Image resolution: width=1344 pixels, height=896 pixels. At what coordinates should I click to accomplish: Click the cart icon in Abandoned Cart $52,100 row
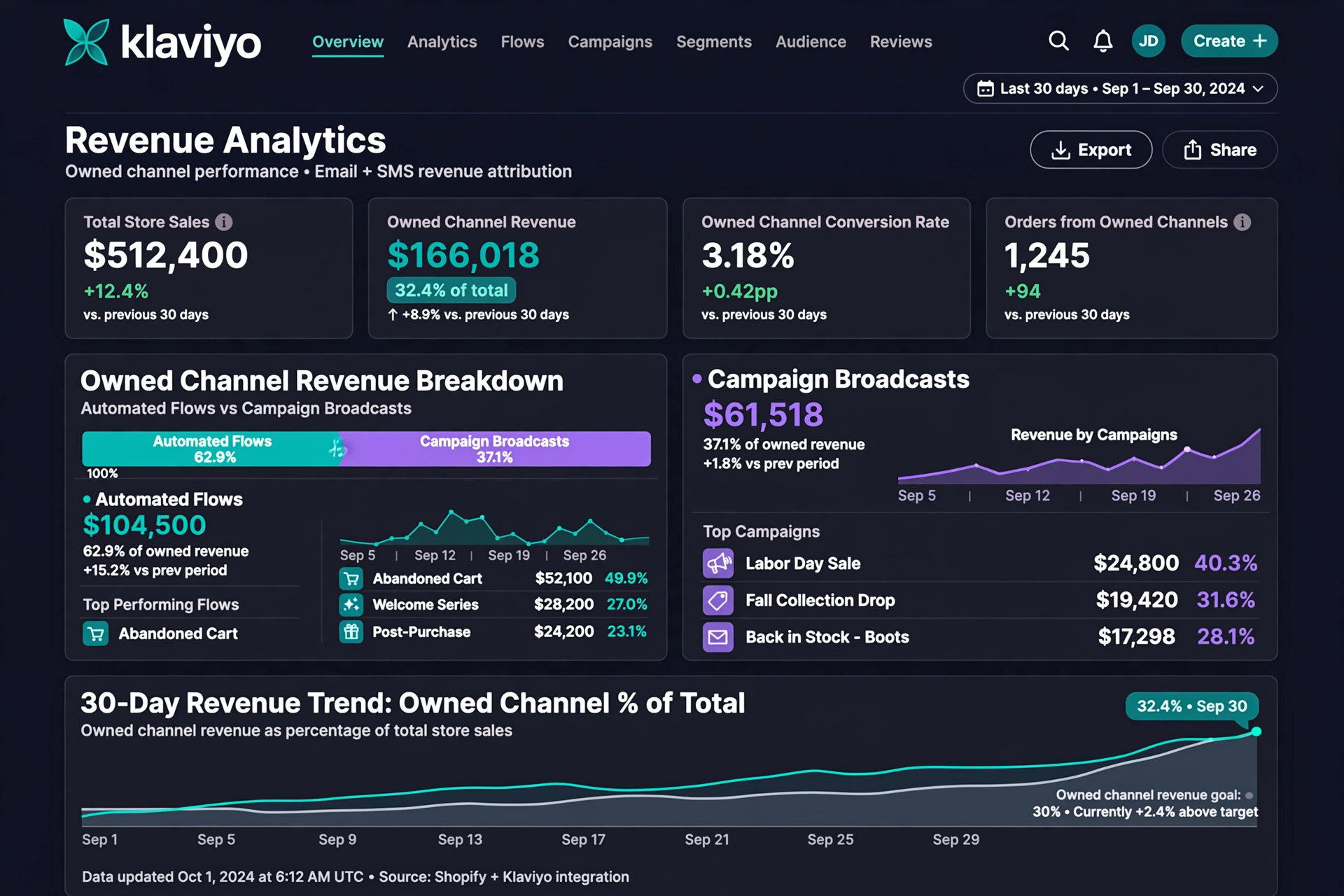351,579
